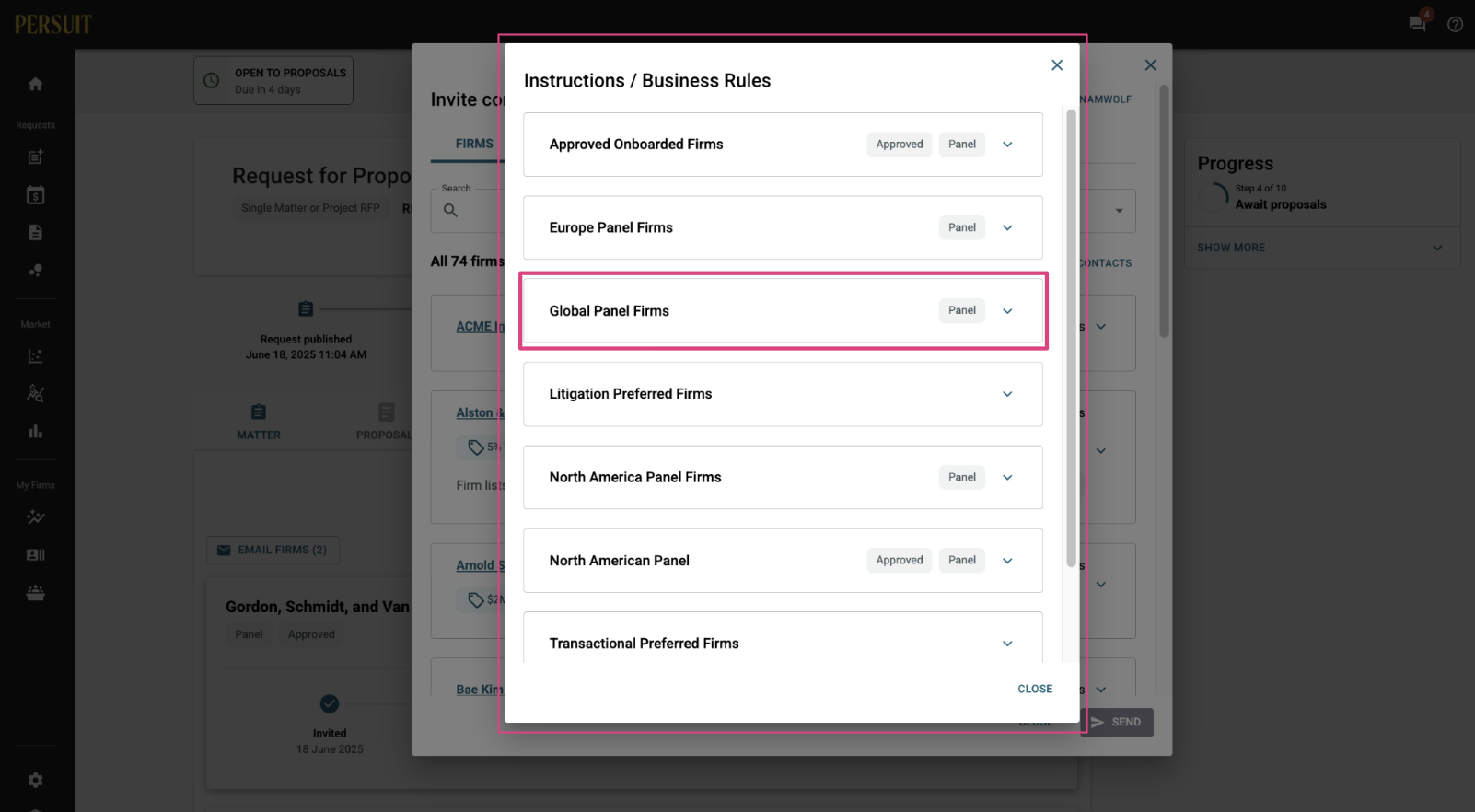Screen dimensions: 1475x812
Task: Open the calendar dollar icon in sidebar
Action: point(35,195)
